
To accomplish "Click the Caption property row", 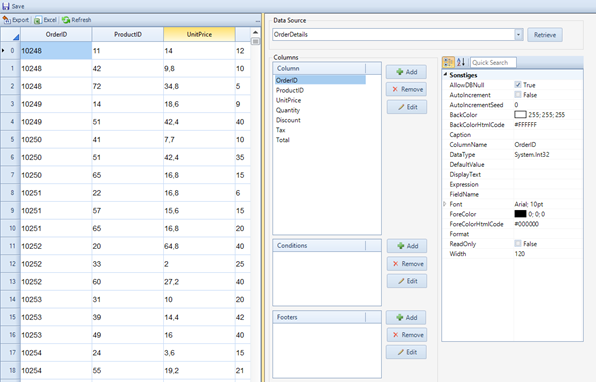I will pyautogui.click(x=512, y=135).
